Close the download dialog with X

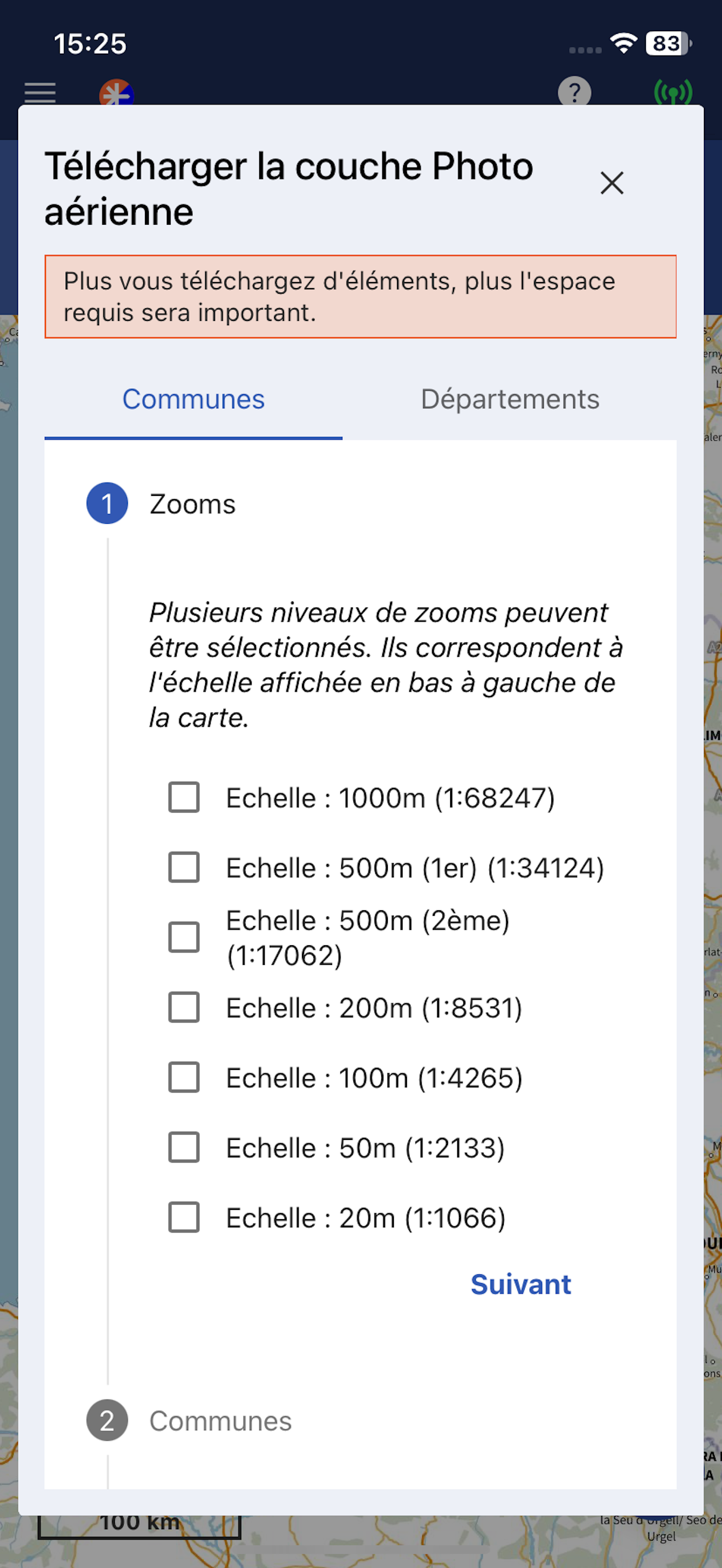[x=612, y=183]
